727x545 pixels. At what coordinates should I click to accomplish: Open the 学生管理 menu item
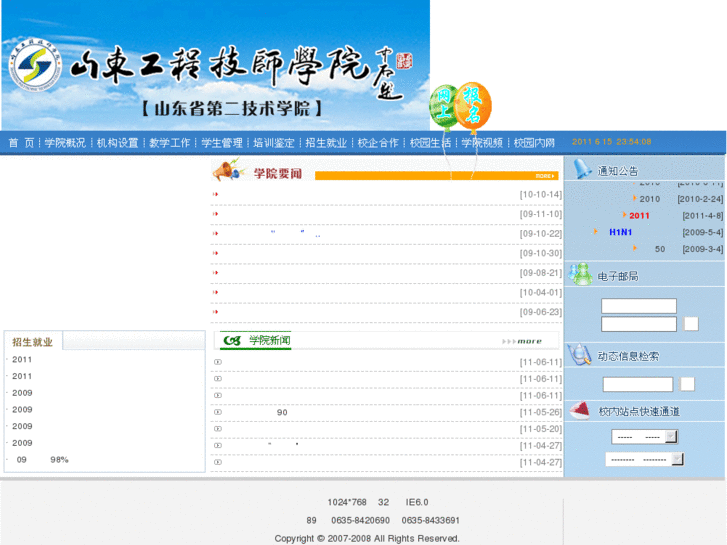[222, 143]
